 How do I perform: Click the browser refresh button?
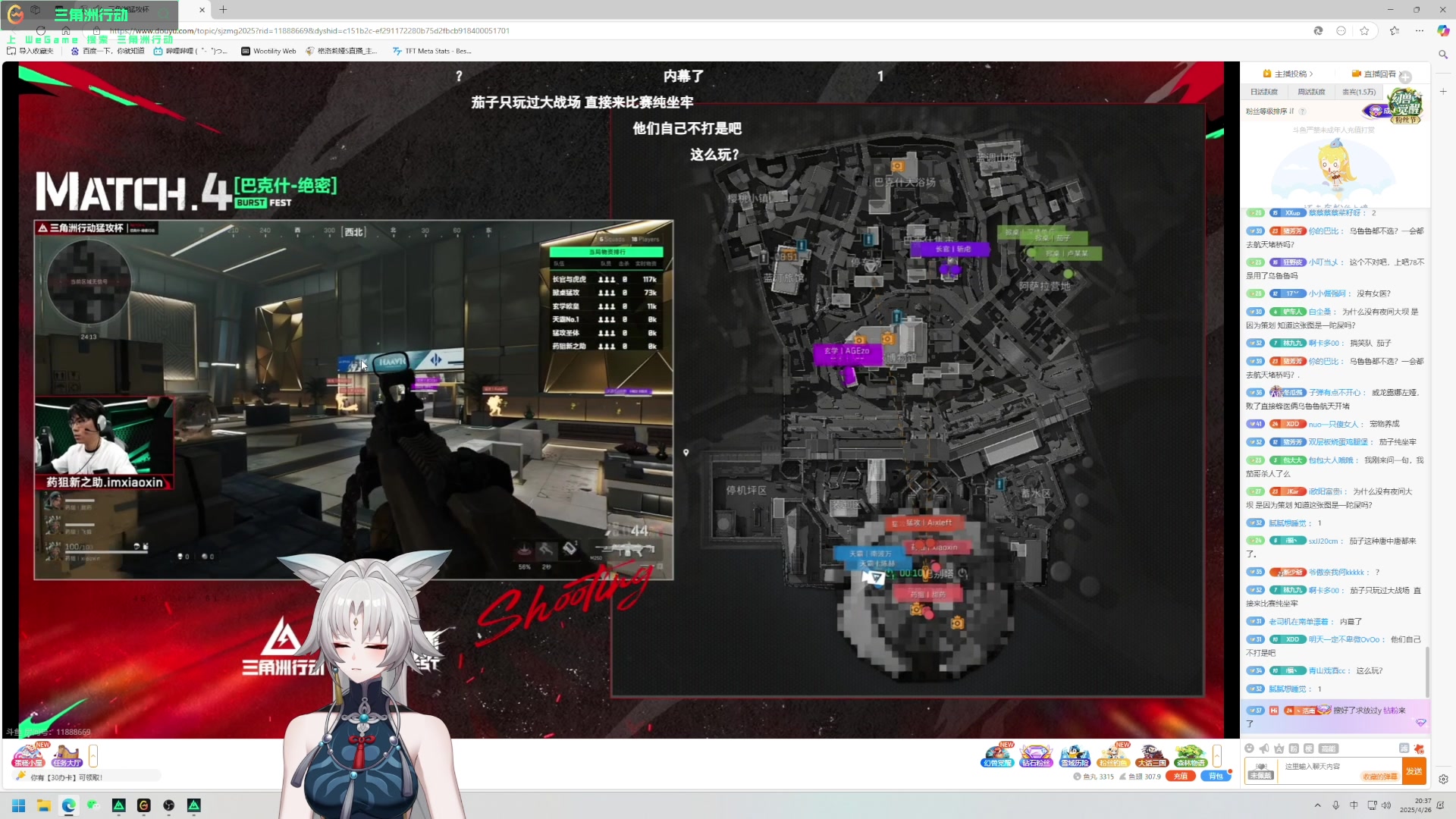(40, 31)
